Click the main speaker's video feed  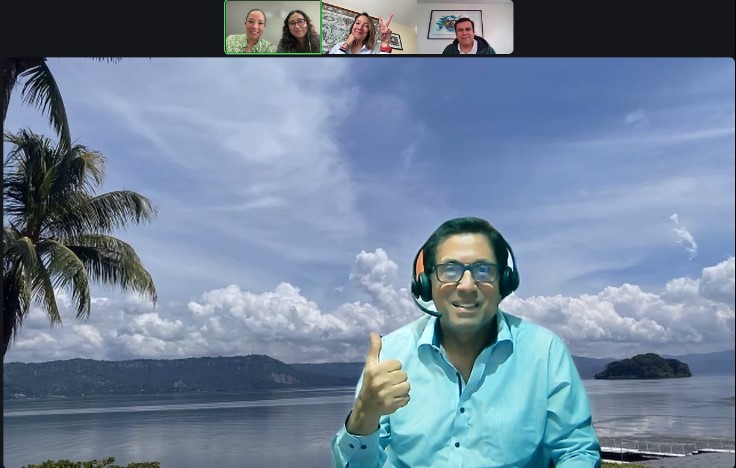pyautogui.click(x=368, y=262)
